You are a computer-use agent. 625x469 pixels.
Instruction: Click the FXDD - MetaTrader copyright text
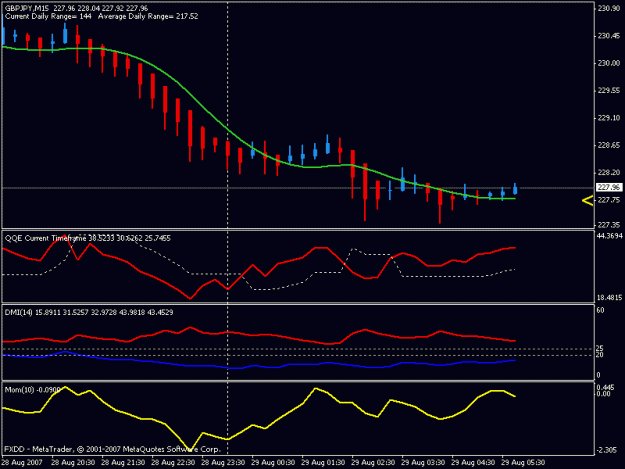(x=112, y=449)
